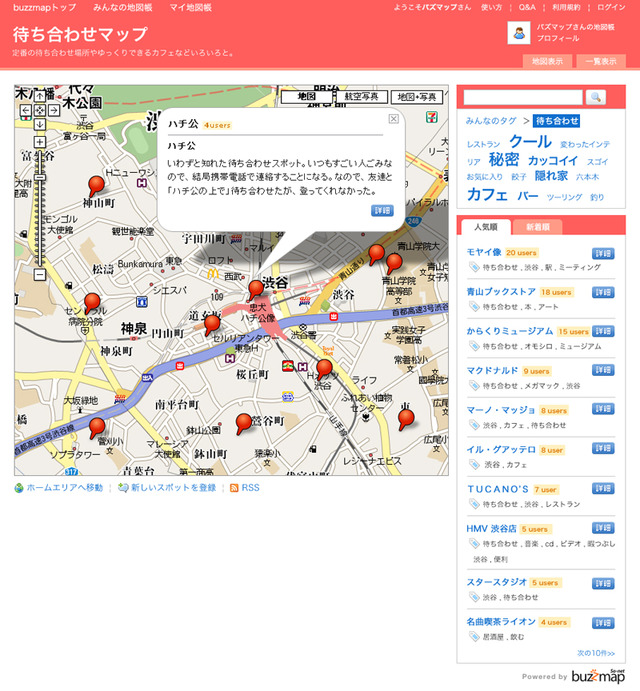The height and width of the screenshot is (691, 640).
Task: Select the カッコイイ tag
Action: tap(553, 160)
